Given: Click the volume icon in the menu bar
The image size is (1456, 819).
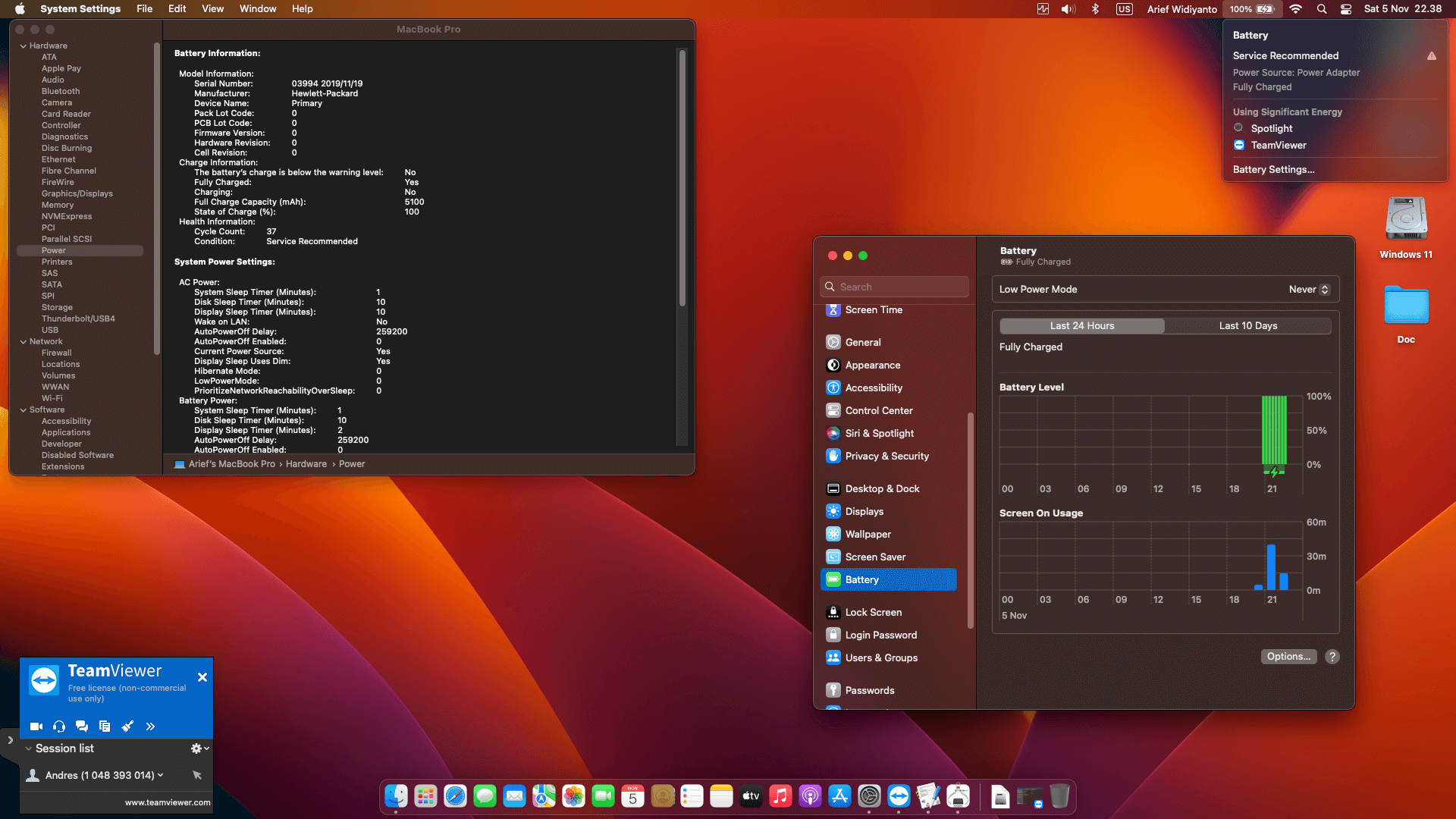Looking at the screenshot, I should pos(1068,9).
